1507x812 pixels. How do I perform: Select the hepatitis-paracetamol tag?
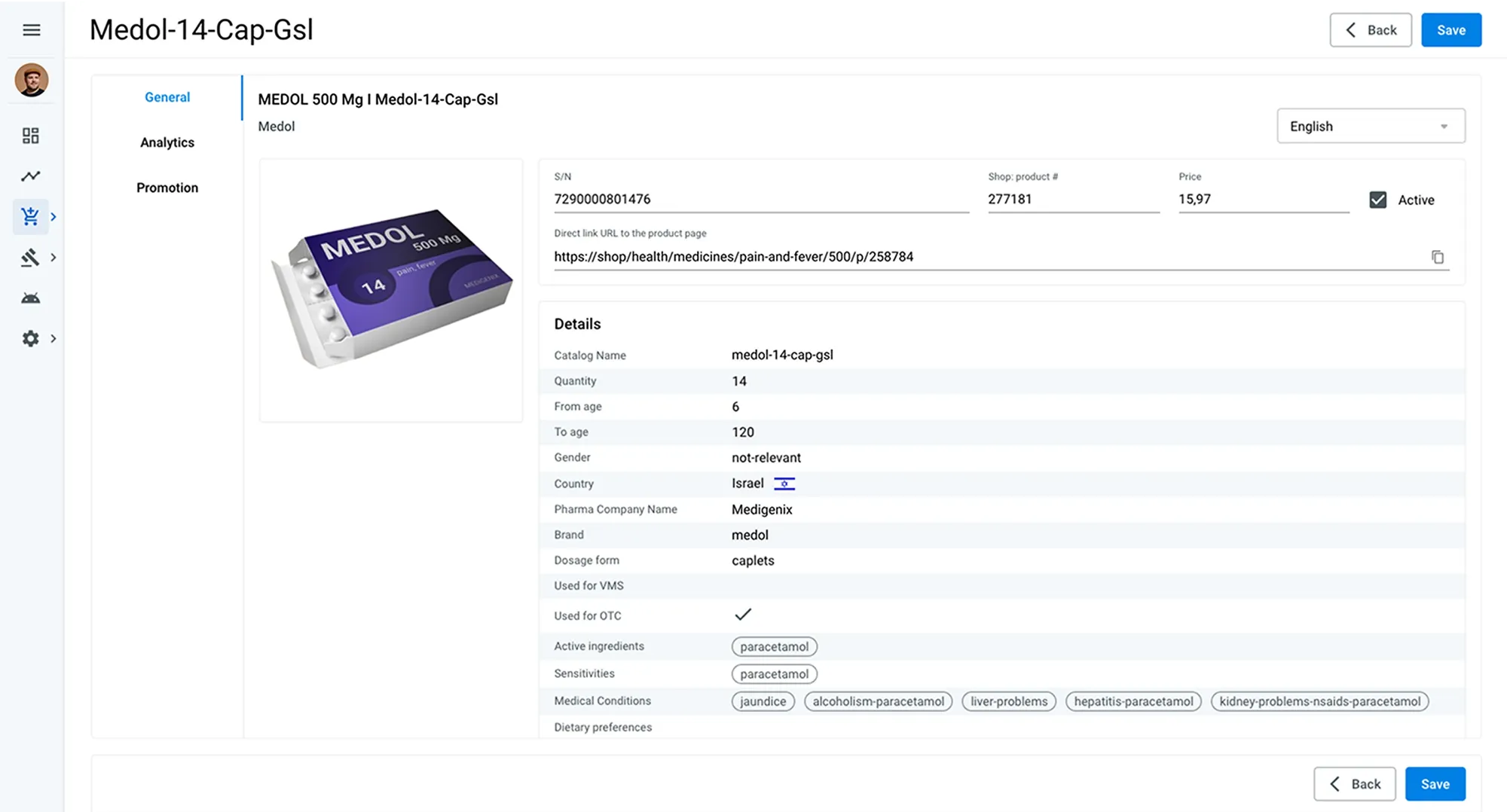pos(1133,701)
